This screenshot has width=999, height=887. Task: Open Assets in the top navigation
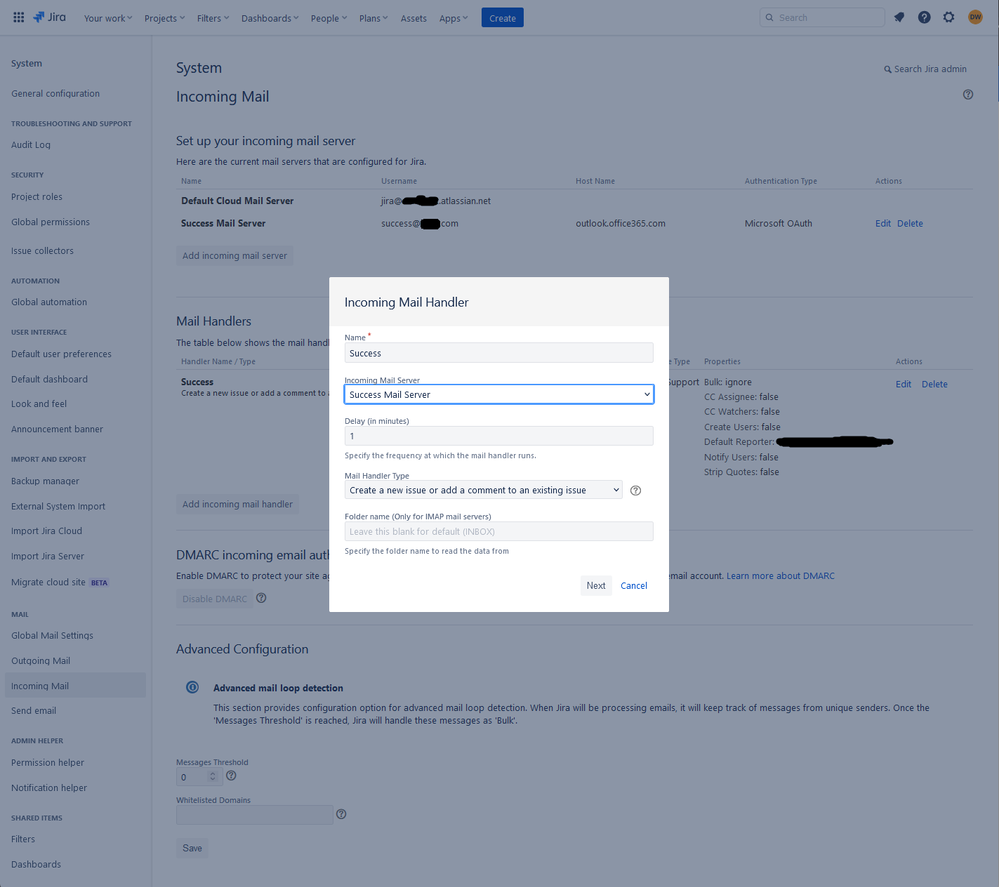[413, 18]
